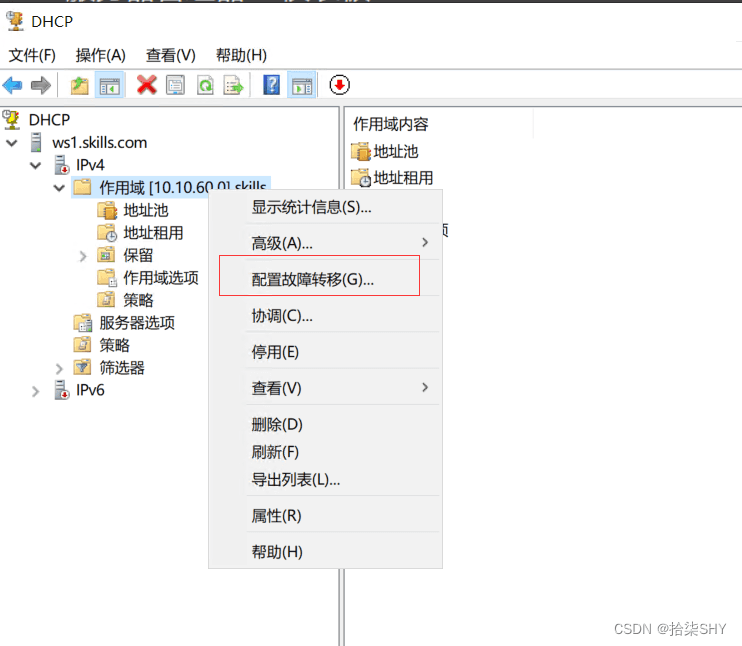
Task: Click the blue Back arrow toolbar icon
Action: click(x=12, y=86)
